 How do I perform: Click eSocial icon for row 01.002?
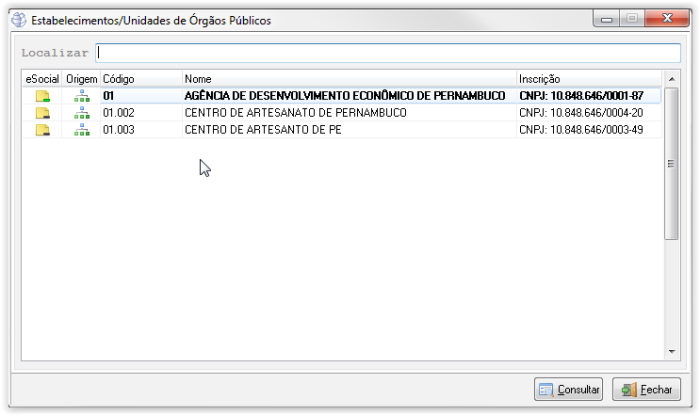tap(42, 113)
